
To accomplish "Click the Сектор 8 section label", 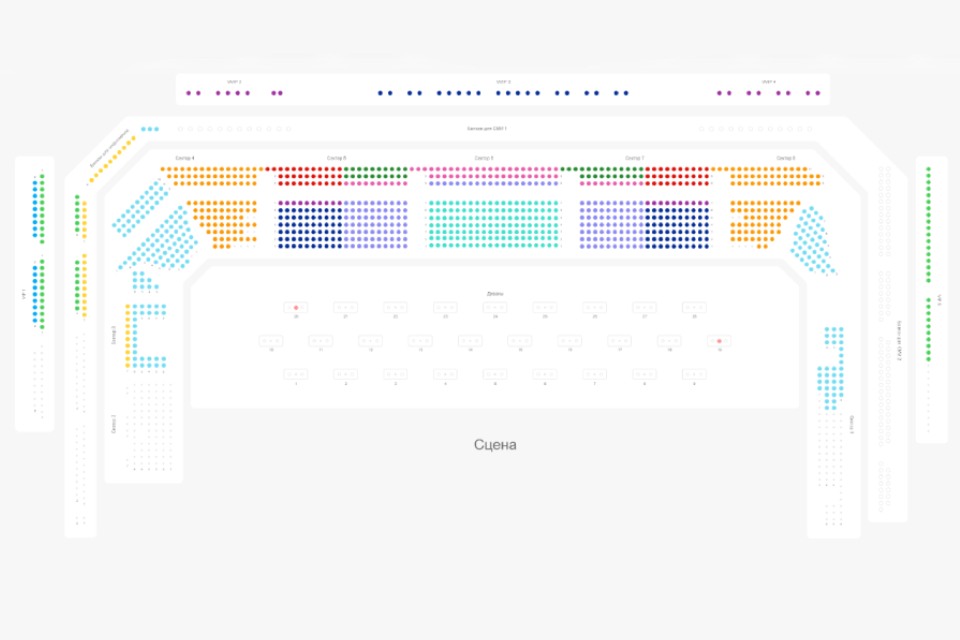I will (786, 158).
